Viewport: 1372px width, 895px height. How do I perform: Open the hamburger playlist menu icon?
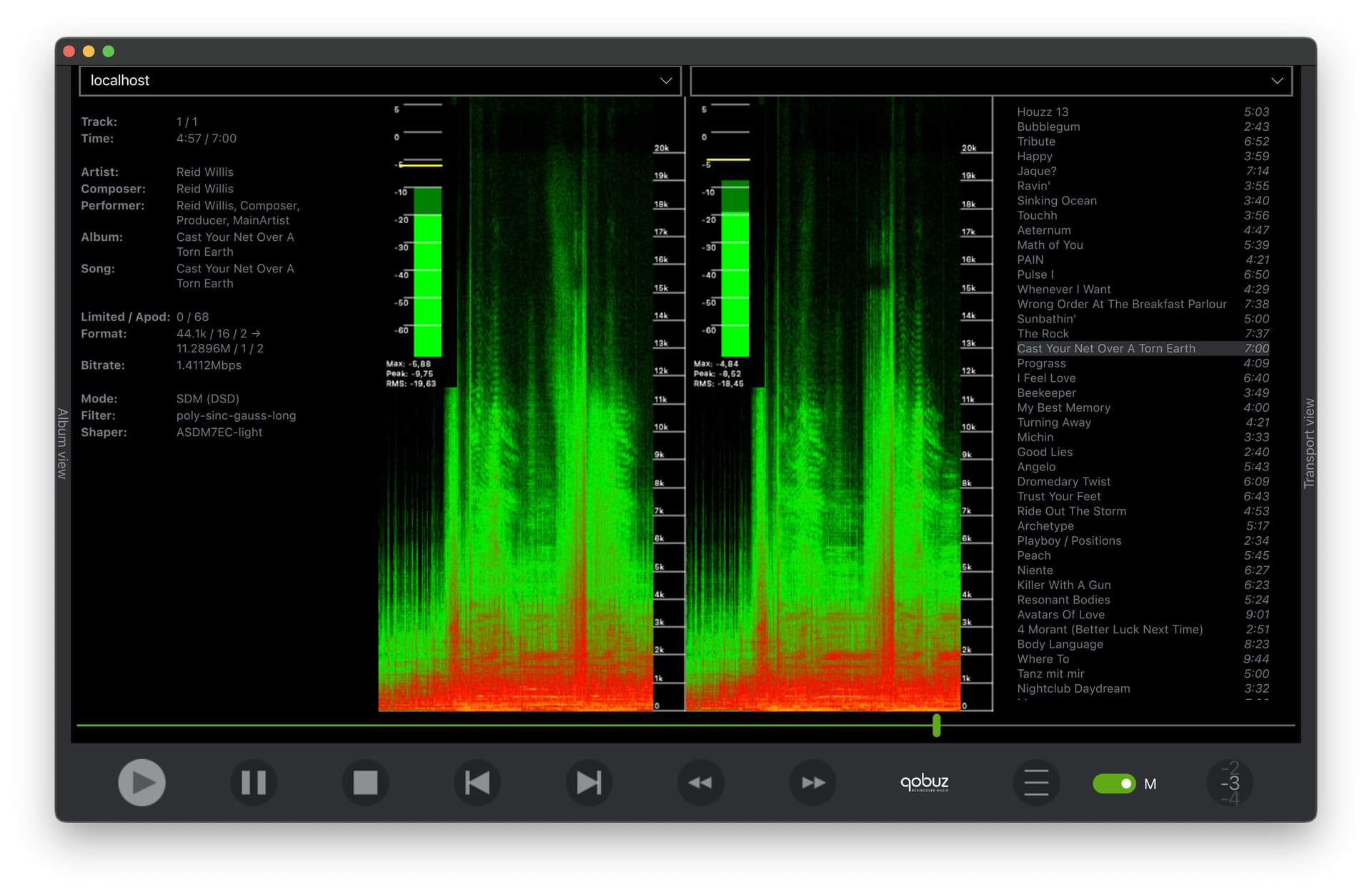click(1036, 783)
